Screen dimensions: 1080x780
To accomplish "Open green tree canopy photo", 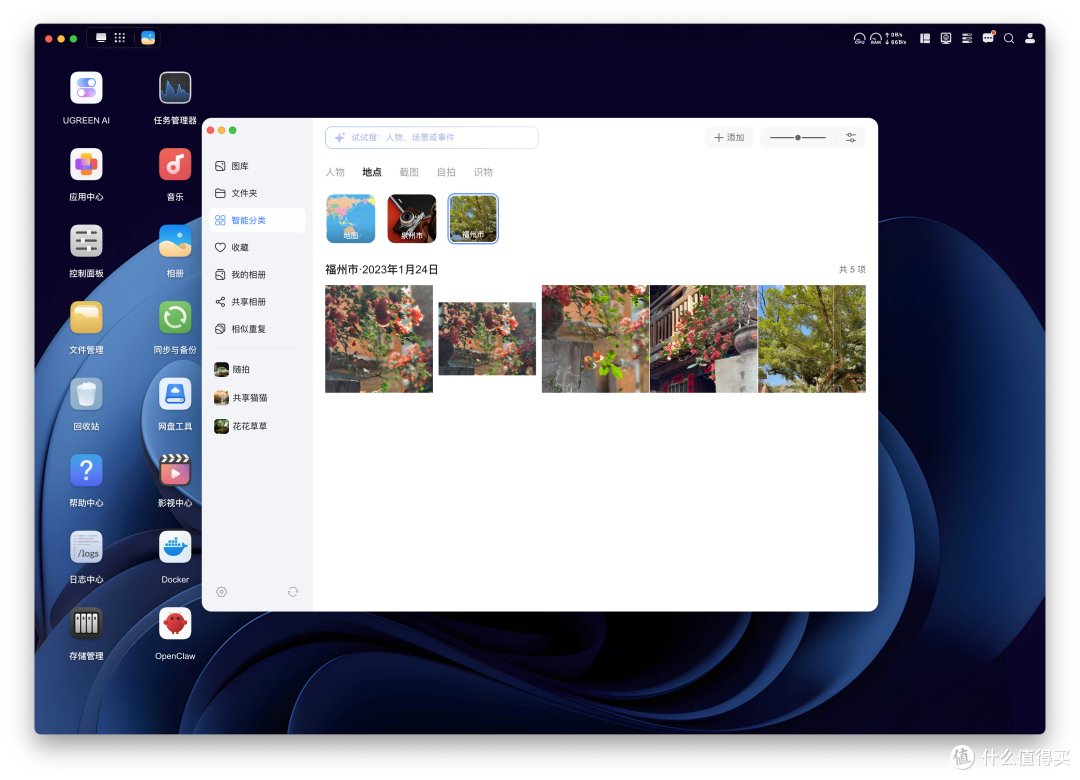I will point(812,339).
